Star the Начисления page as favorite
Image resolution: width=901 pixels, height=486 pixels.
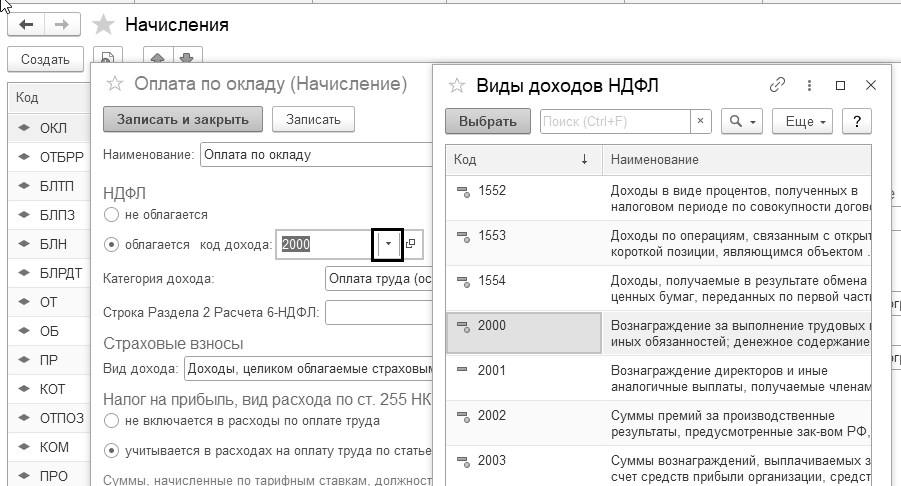pyautogui.click(x=103, y=25)
